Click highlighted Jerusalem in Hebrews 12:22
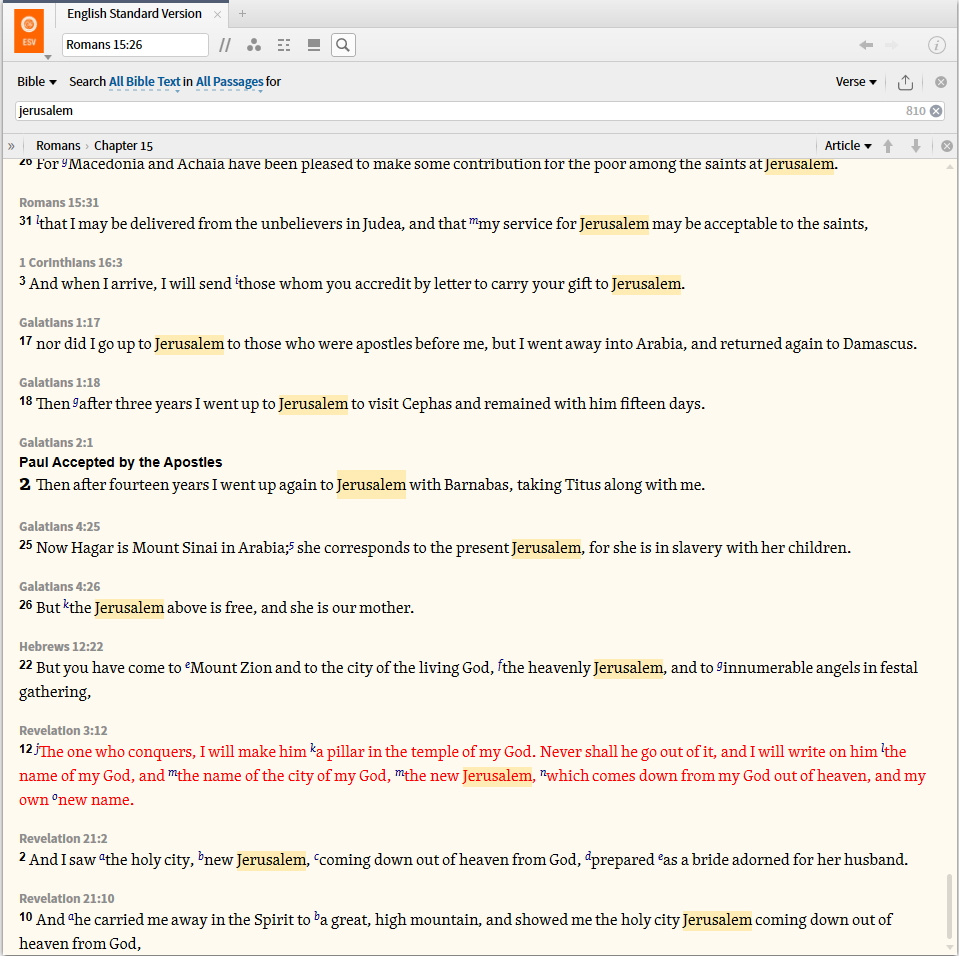959x956 pixels. (x=628, y=667)
